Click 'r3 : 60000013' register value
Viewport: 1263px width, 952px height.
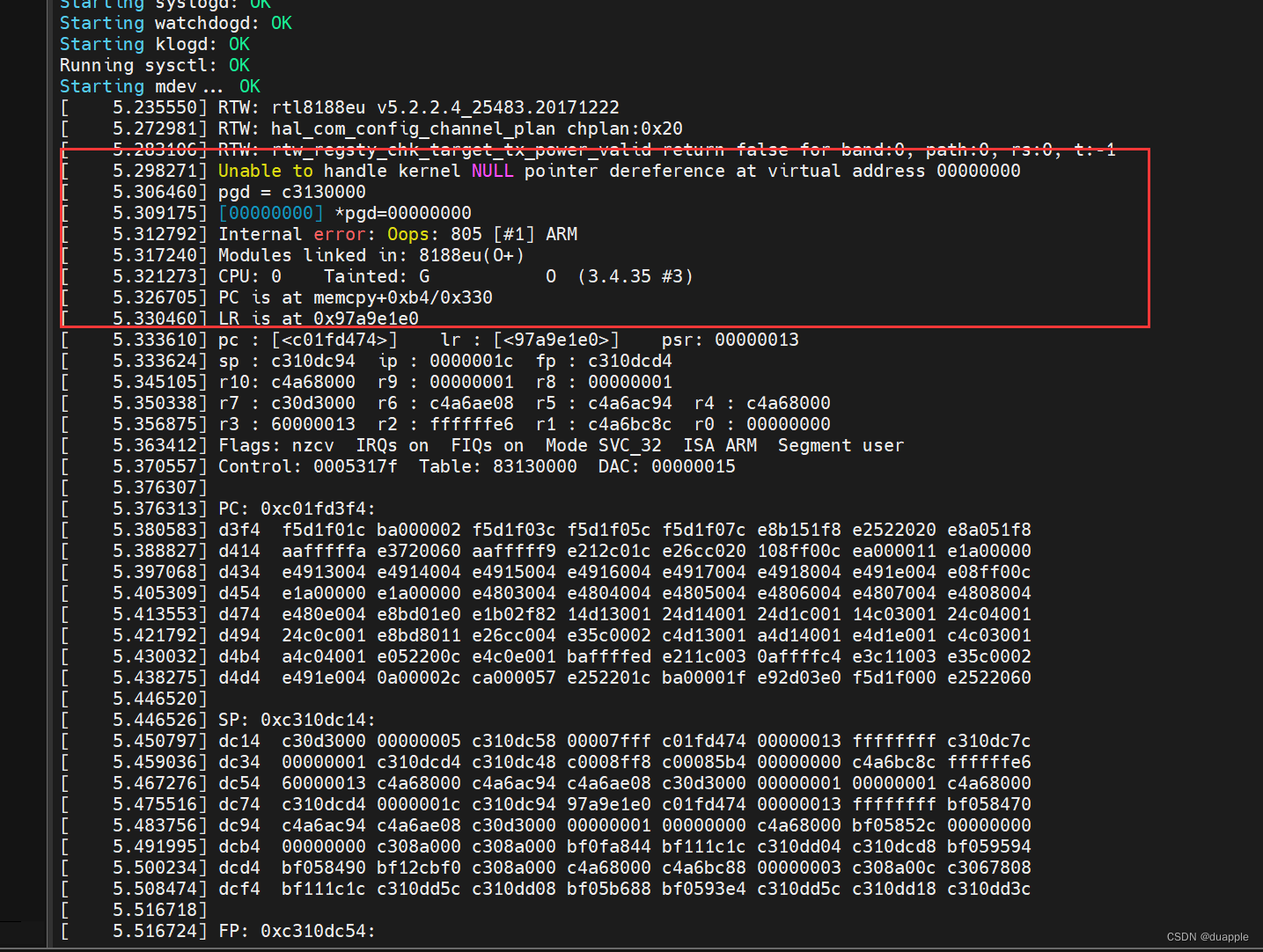point(287,424)
